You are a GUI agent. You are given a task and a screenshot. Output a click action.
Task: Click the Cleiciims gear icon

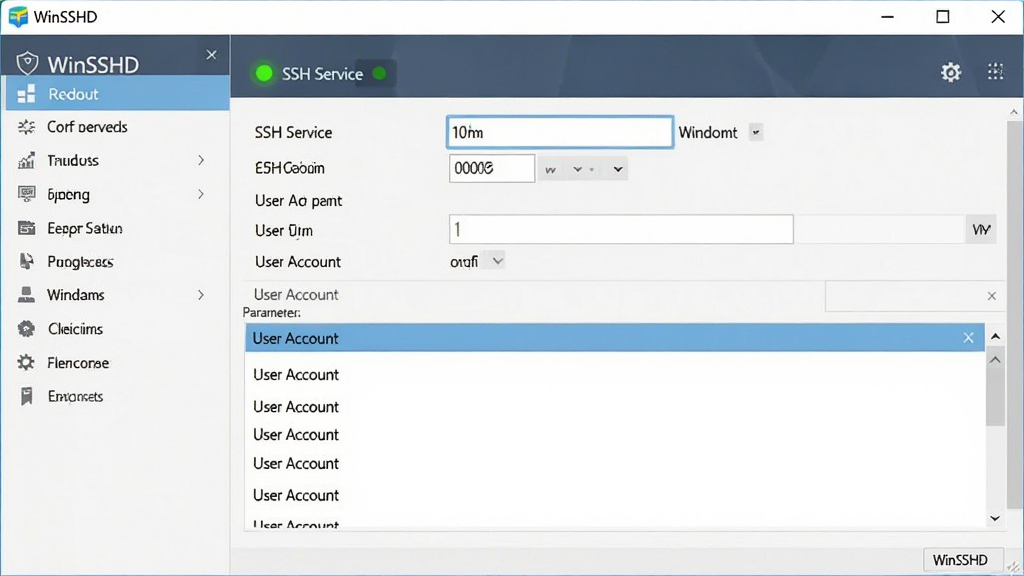[x=27, y=329]
